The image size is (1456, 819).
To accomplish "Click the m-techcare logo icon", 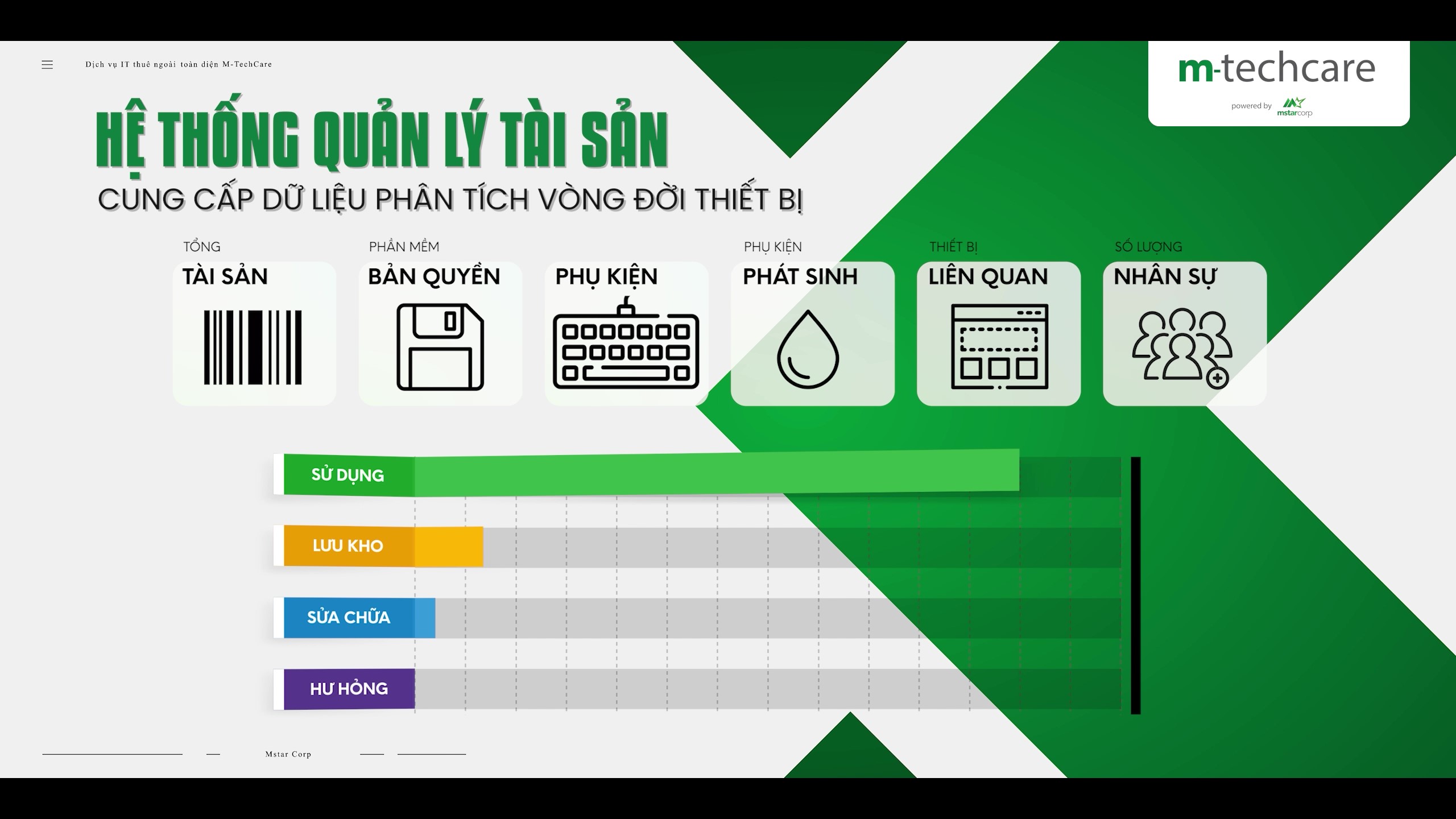I will [x=1280, y=82].
